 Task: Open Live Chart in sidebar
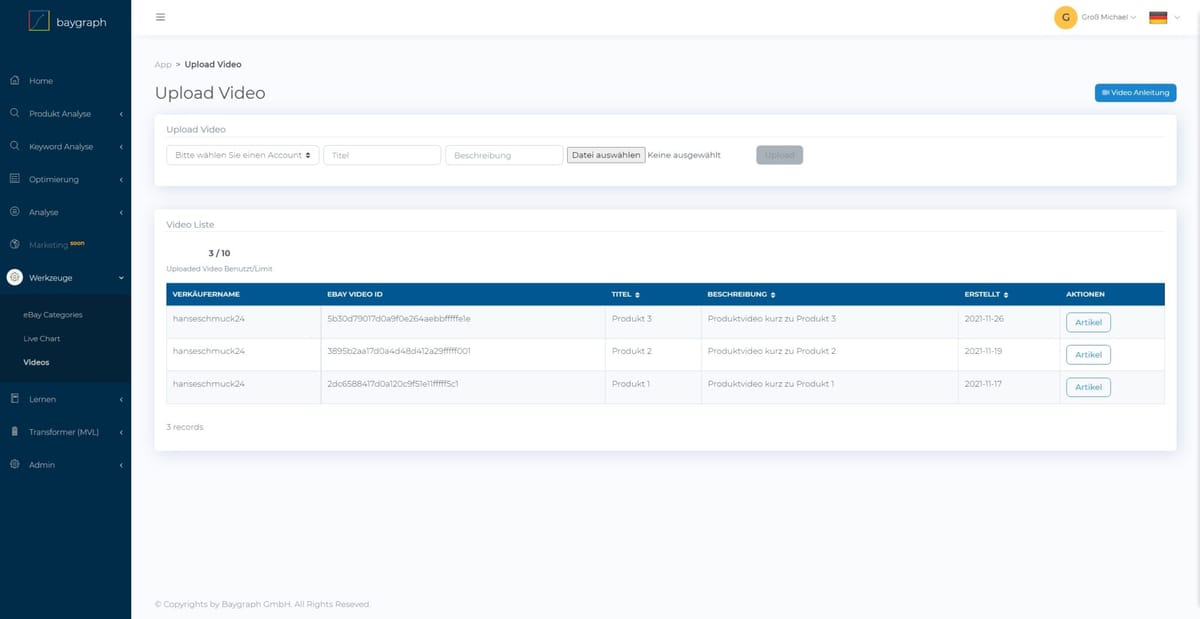tap(42, 339)
